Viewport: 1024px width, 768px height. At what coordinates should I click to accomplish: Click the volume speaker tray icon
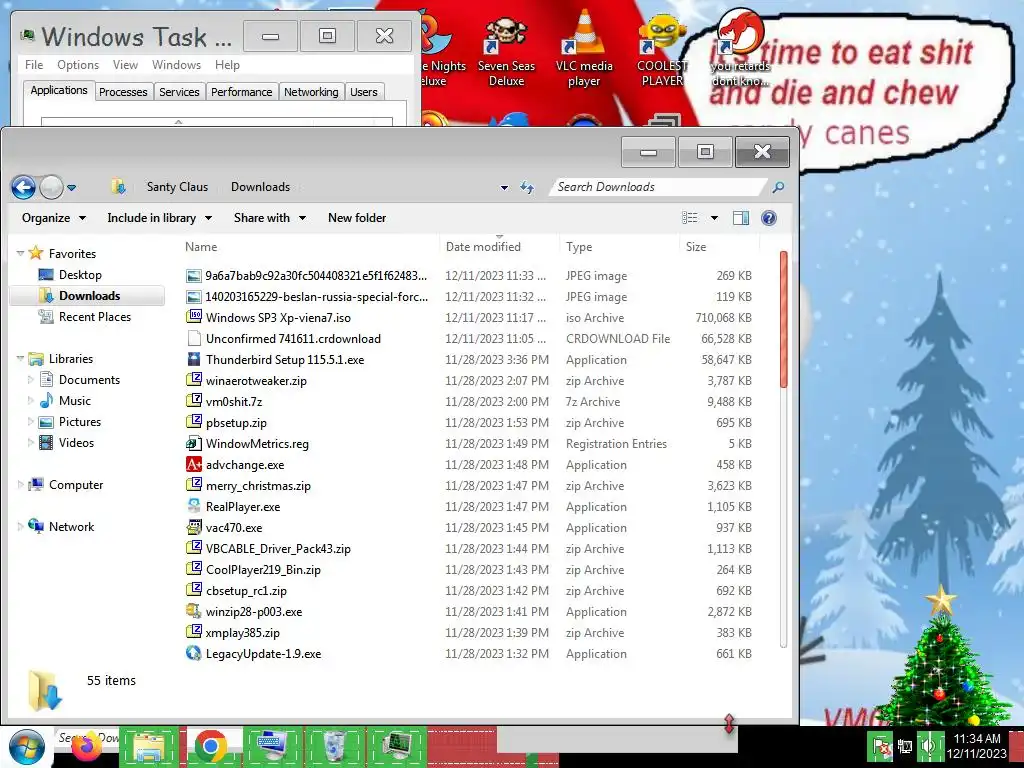[927, 746]
